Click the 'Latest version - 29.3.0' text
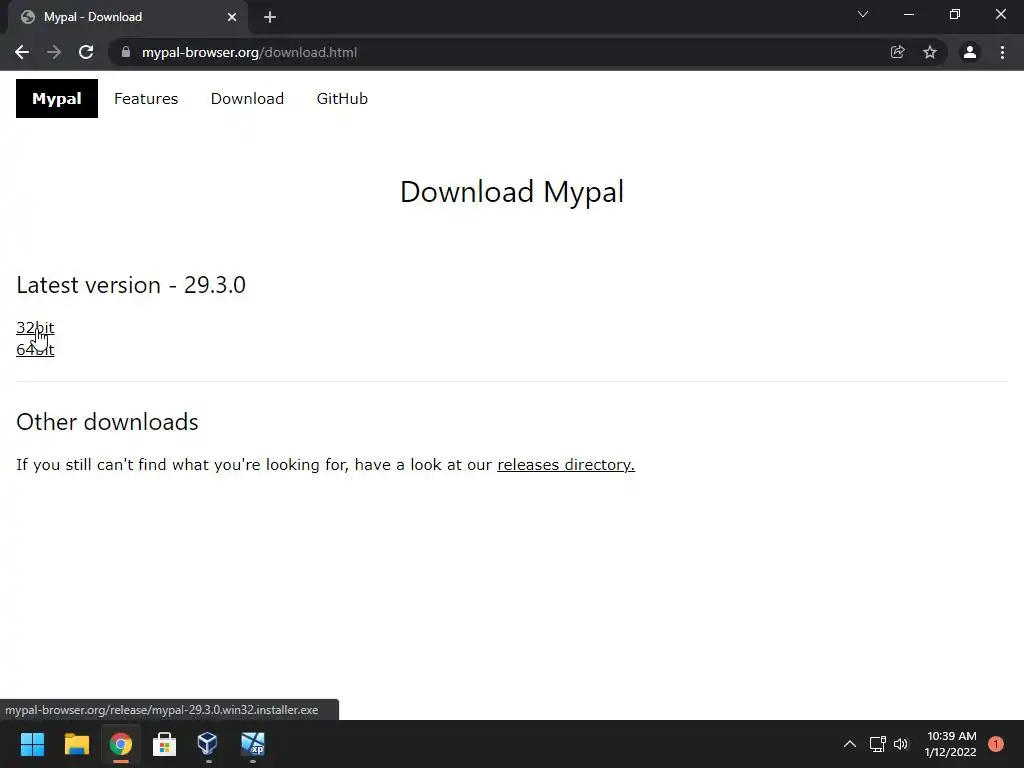Viewport: 1024px width, 768px height. pyautogui.click(x=131, y=285)
